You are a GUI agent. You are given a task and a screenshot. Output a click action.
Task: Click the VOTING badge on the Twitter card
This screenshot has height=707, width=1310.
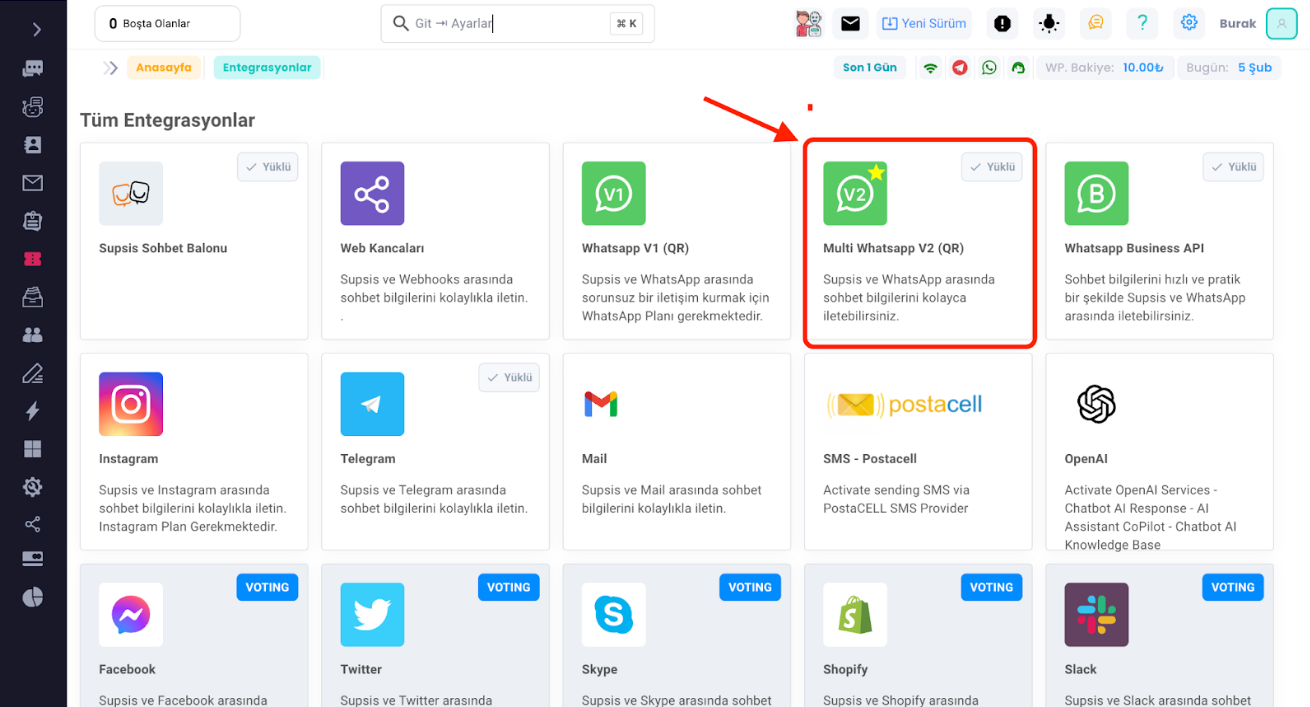pos(509,587)
